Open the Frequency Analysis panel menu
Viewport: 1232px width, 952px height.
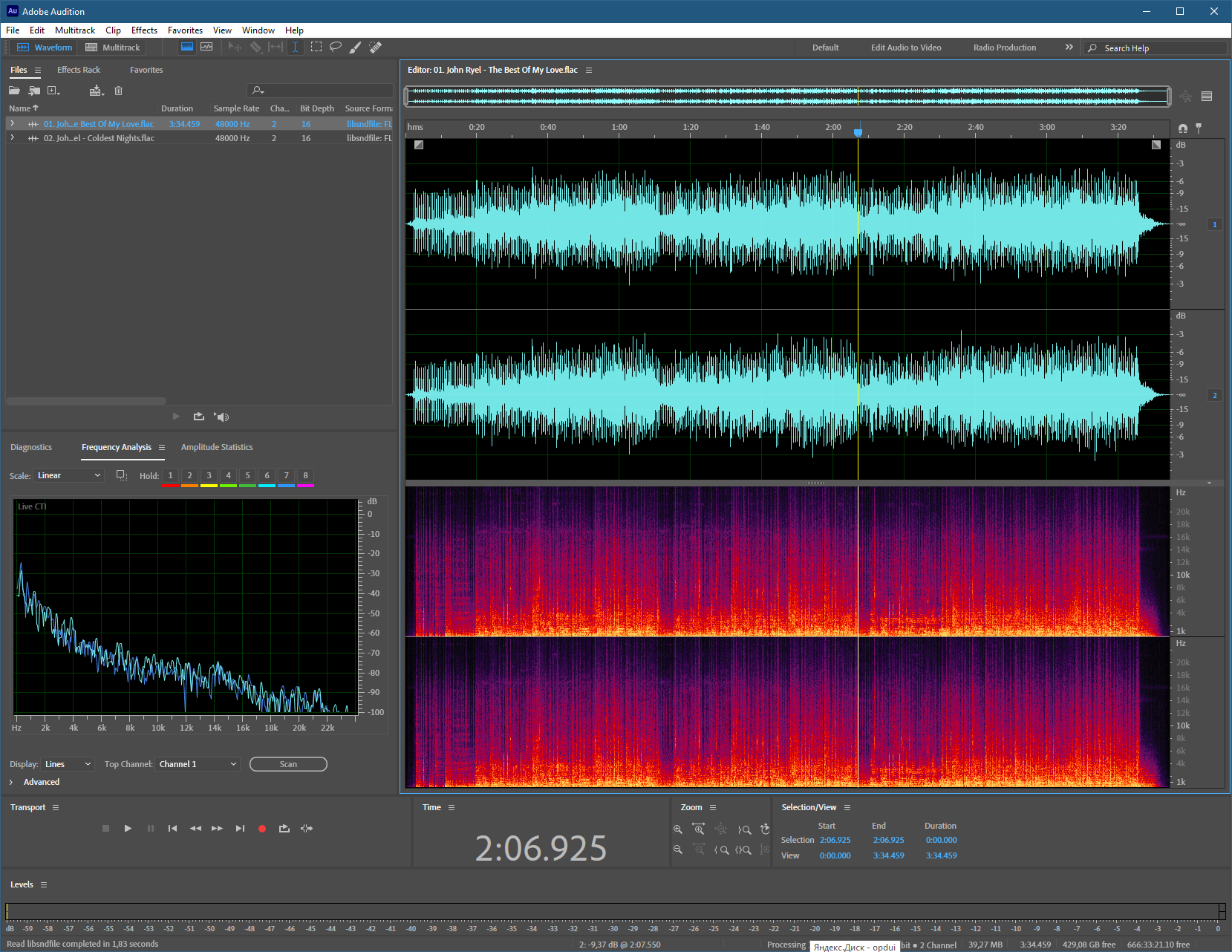point(162,447)
